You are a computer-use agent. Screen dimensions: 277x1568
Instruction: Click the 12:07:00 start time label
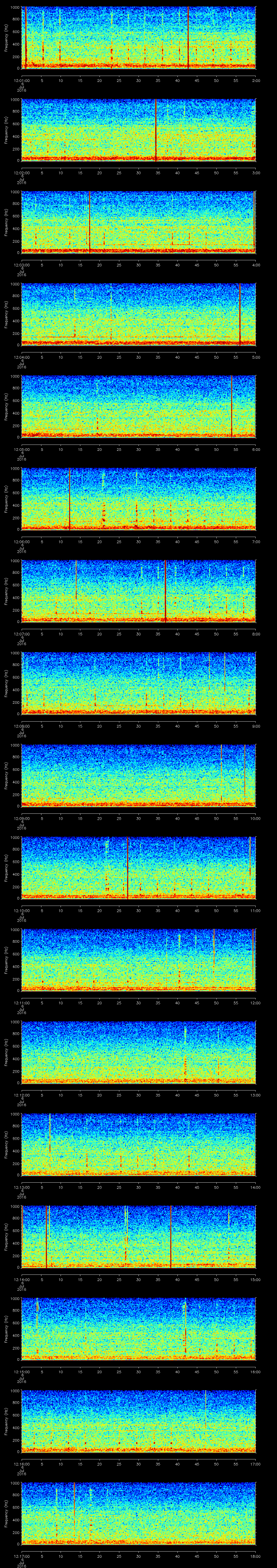pyautogui.click(x=21, y=634)
